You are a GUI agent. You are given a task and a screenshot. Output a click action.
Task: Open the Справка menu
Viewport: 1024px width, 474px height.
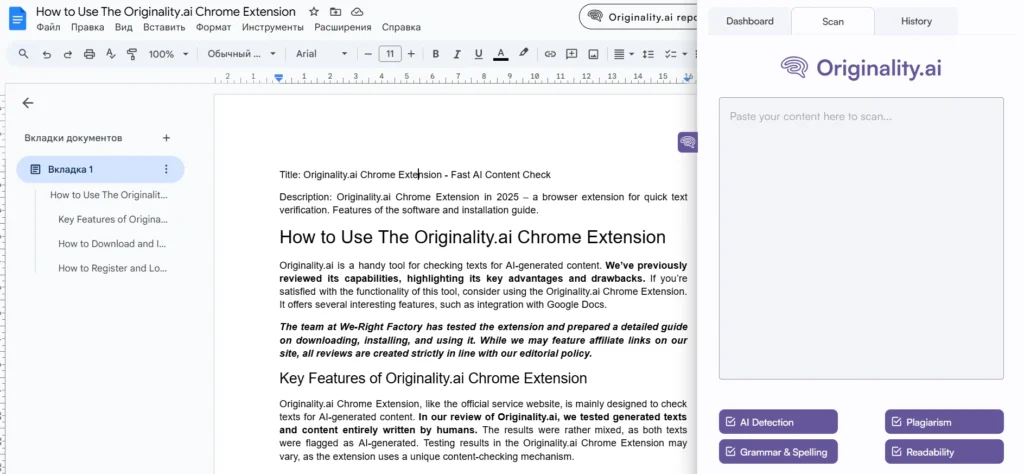click(x=401, y=27)
